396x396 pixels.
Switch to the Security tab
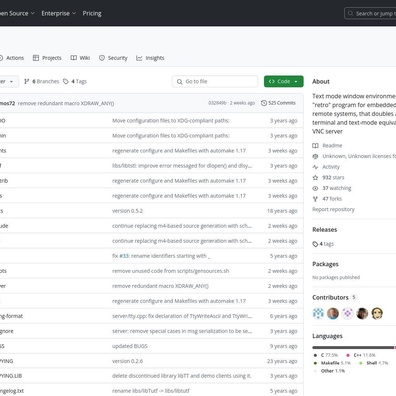[x=113, y=58]
